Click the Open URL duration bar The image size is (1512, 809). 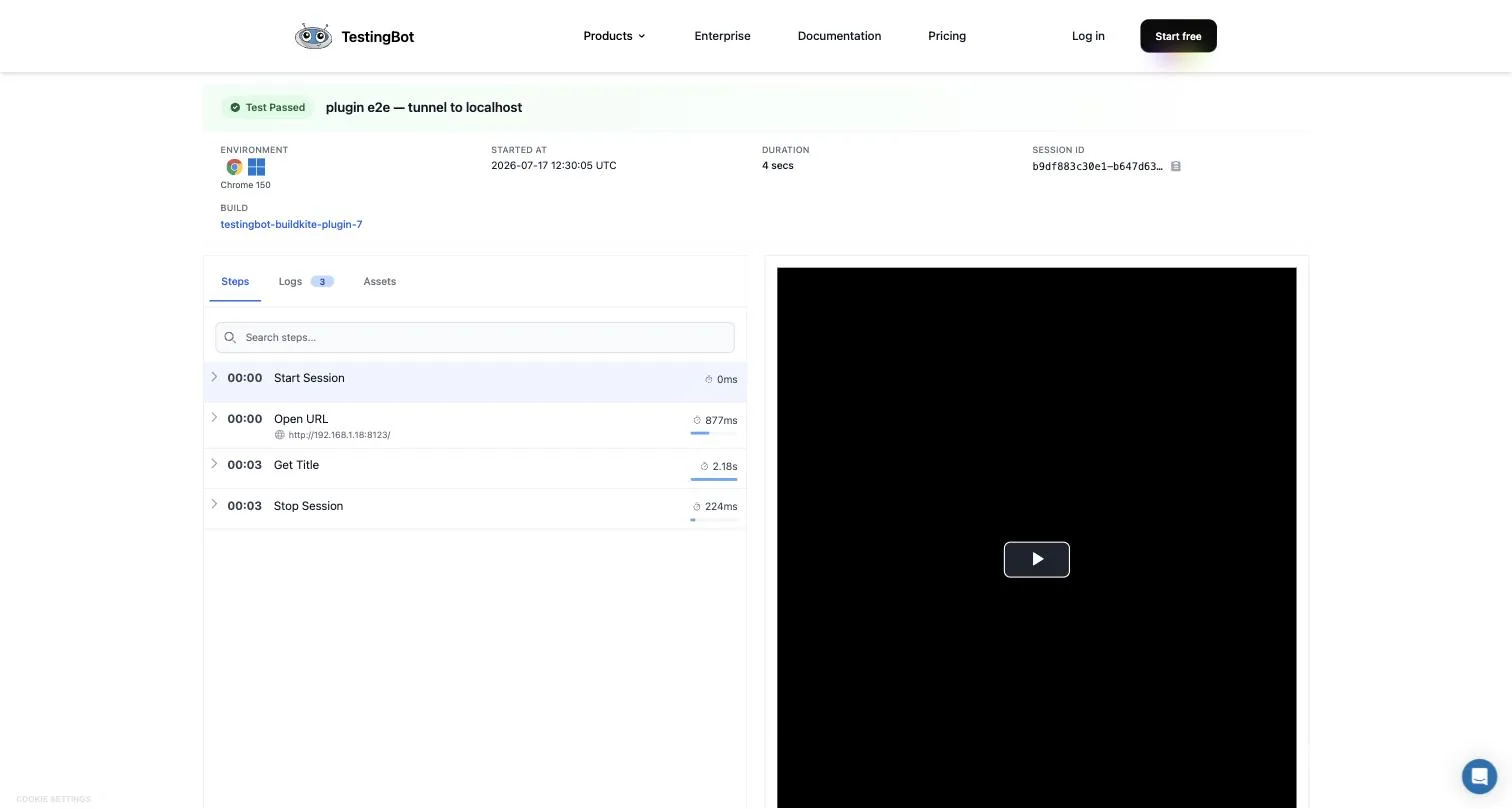pyautogui.click(x=713, y=433)
